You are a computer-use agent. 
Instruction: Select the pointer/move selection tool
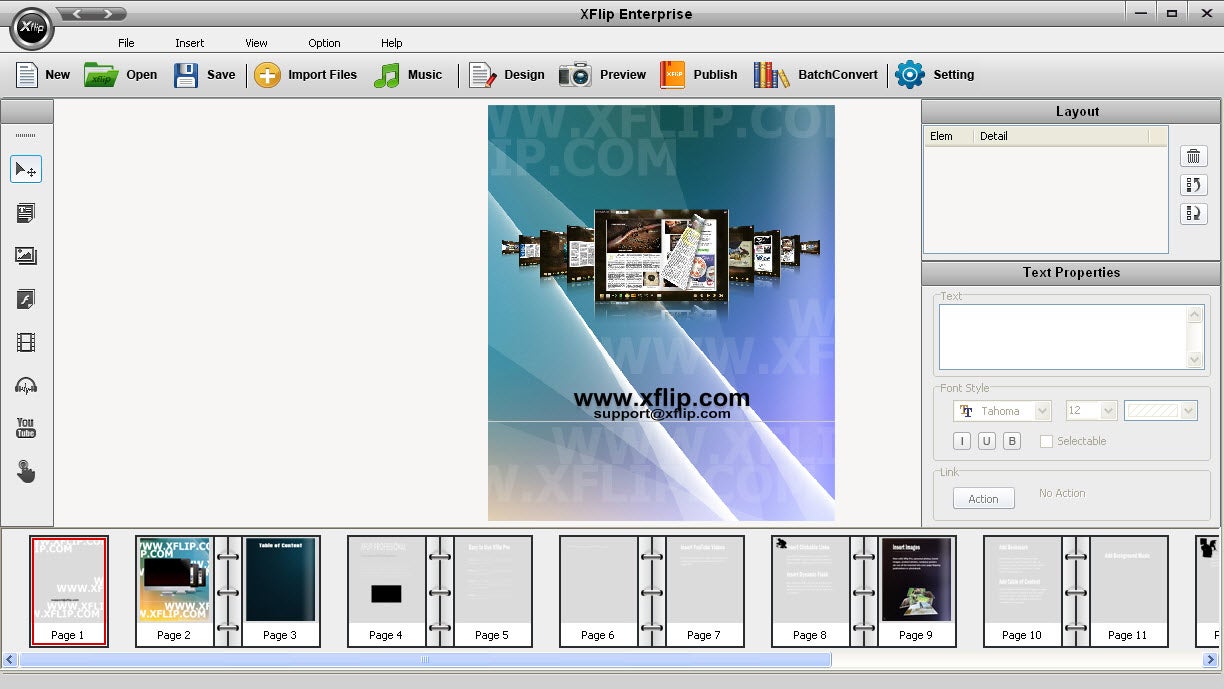[x=26, y=170]
